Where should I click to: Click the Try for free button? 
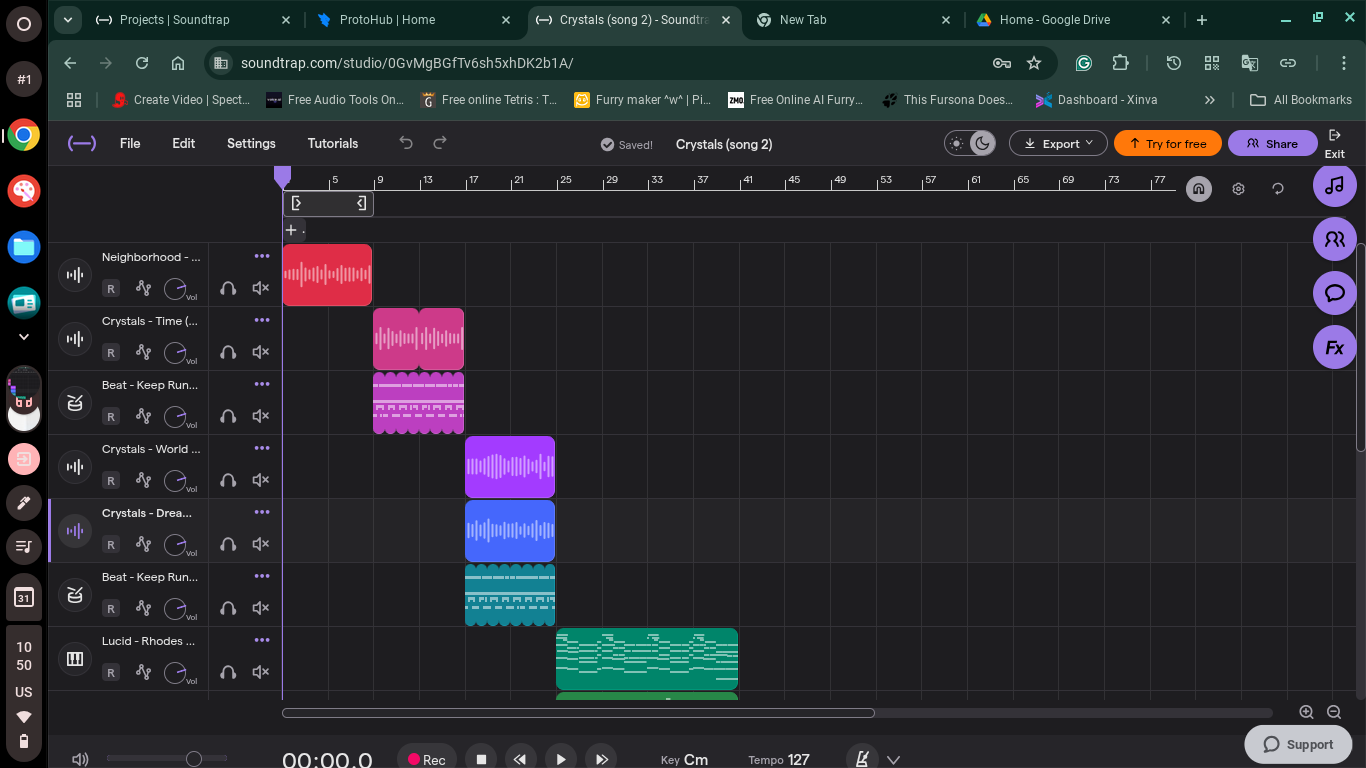tap(1167, 143)
